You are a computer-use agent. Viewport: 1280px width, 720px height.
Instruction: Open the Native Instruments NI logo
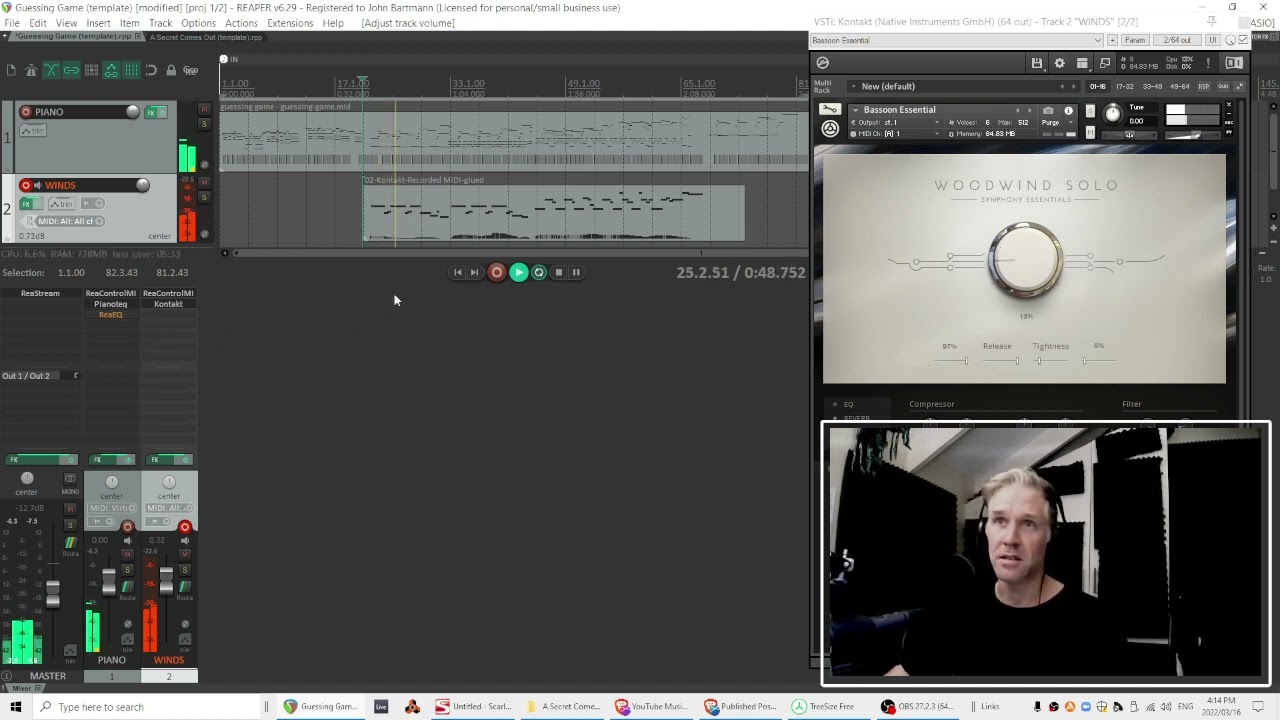[x=1234, y=63]
